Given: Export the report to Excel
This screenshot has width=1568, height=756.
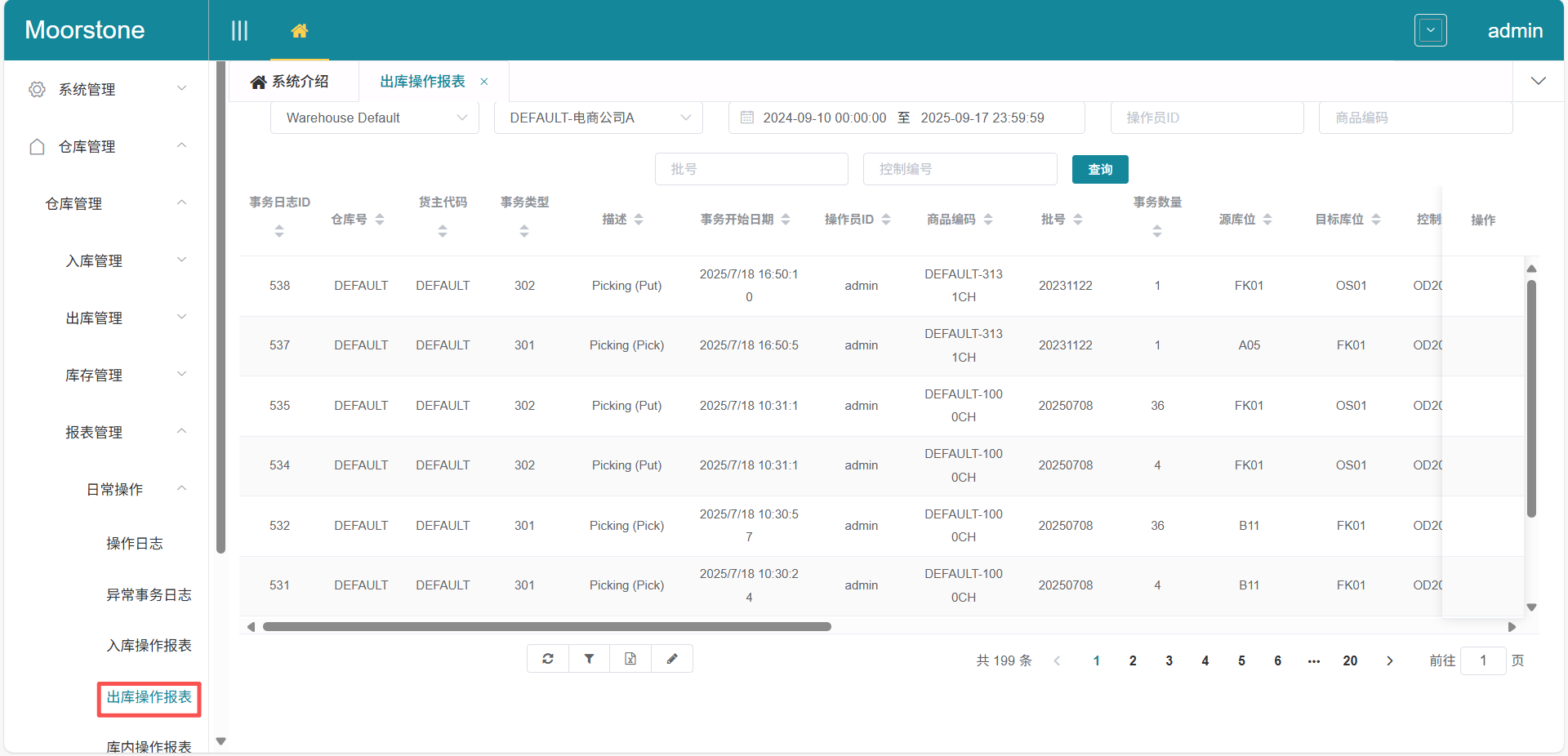Looking at the screenshot, I should (630, 659).
